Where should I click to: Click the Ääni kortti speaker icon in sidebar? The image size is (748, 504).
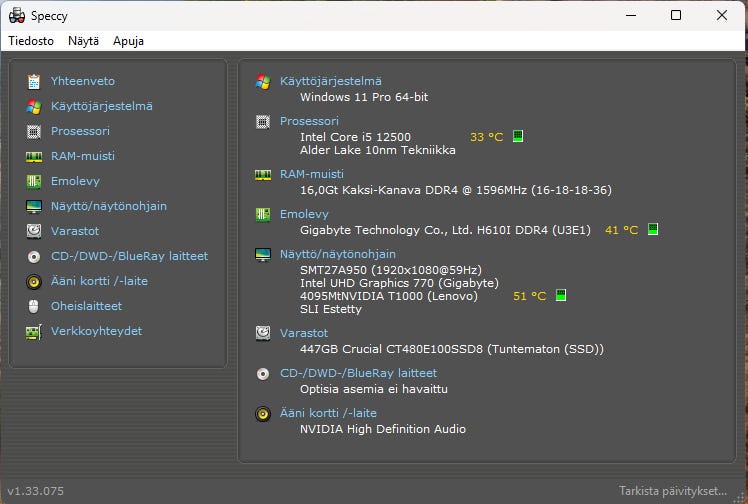[x=34, y=281]
